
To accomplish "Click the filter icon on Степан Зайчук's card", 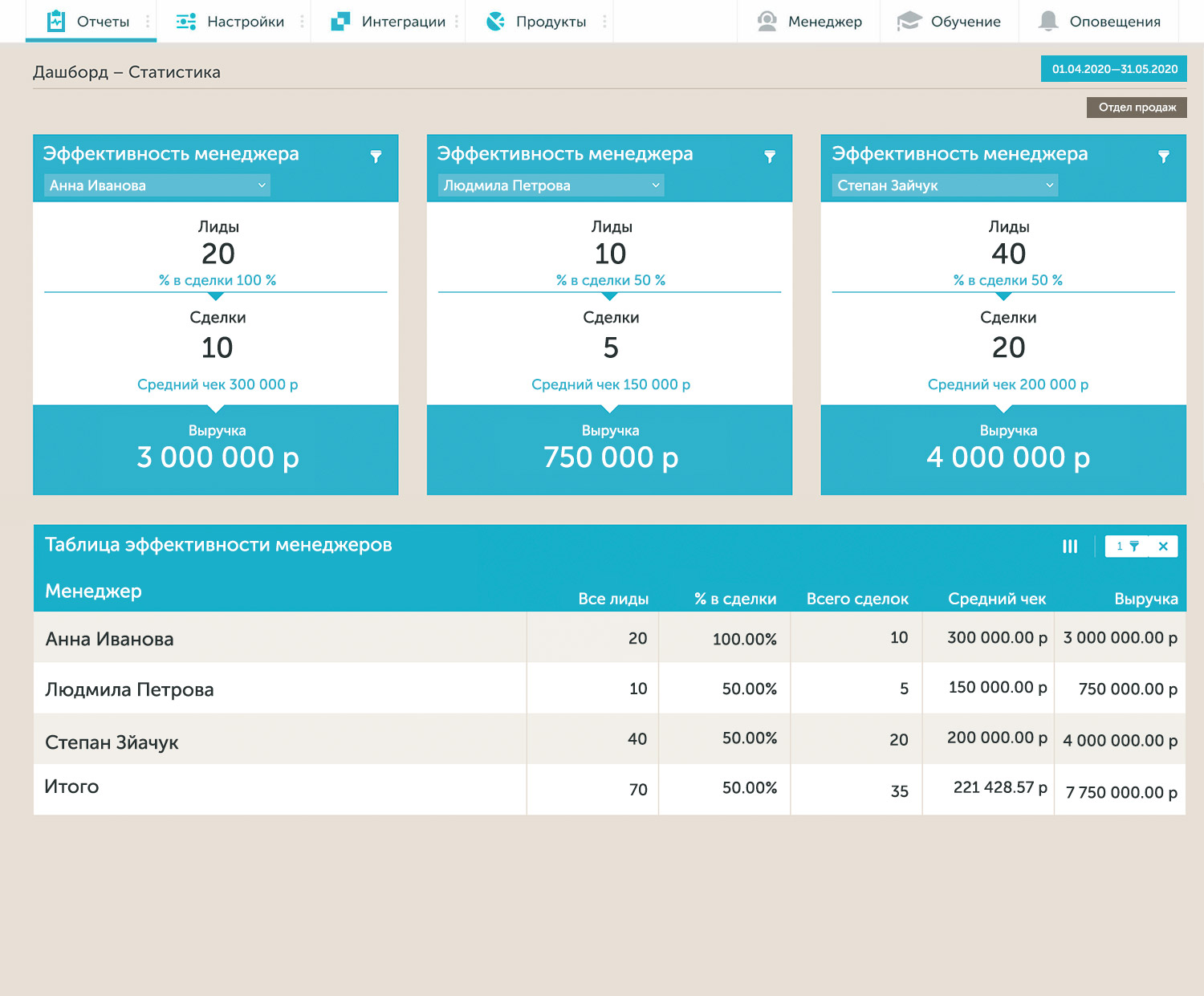I will point(1164,157).
